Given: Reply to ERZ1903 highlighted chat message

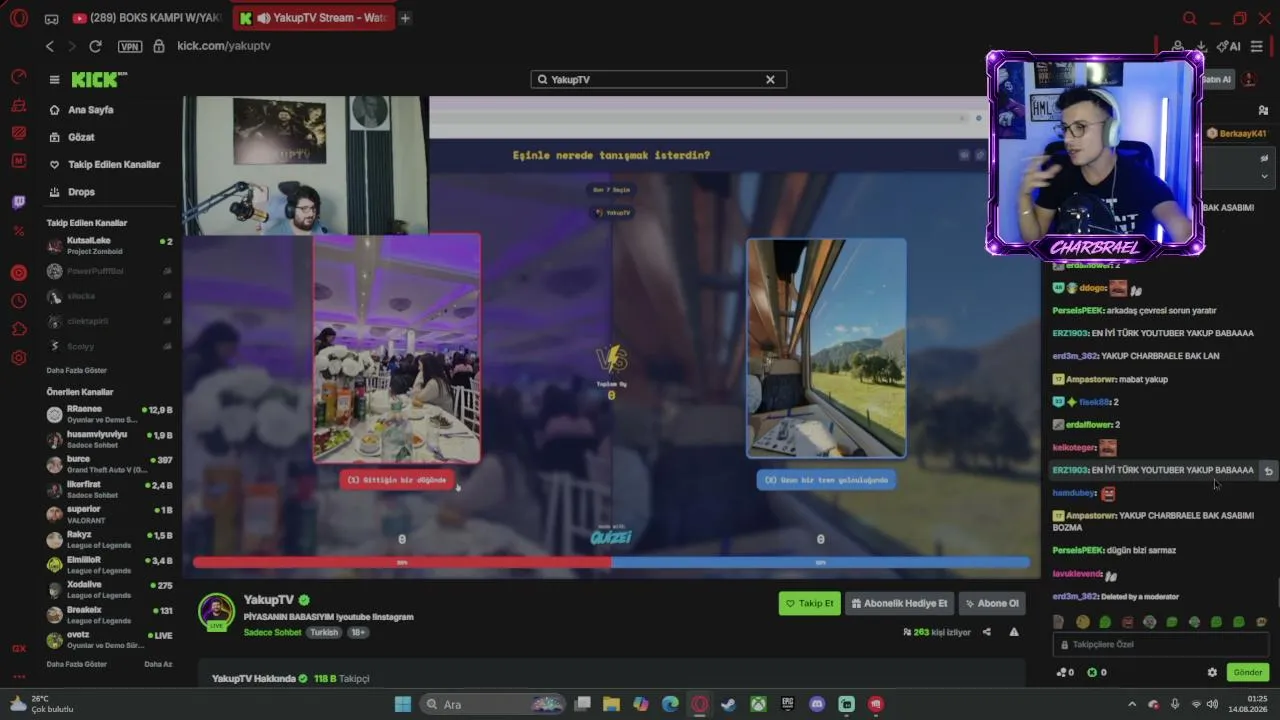Looking at the screenshot, I should [1268, 471].
